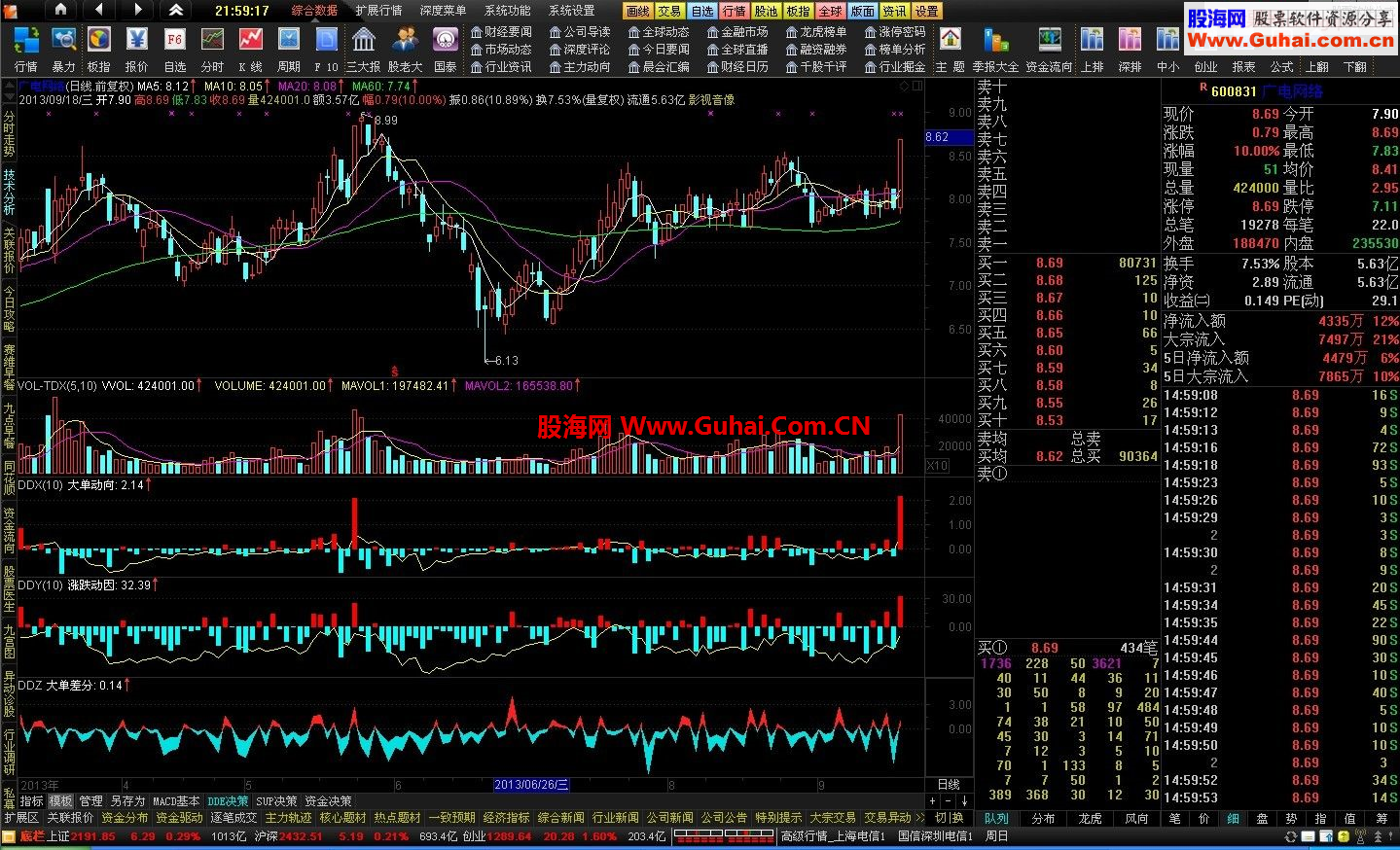Click the home button in title bar
The height and width of the screenshot is (850, 1400).
tap(60, 10)
